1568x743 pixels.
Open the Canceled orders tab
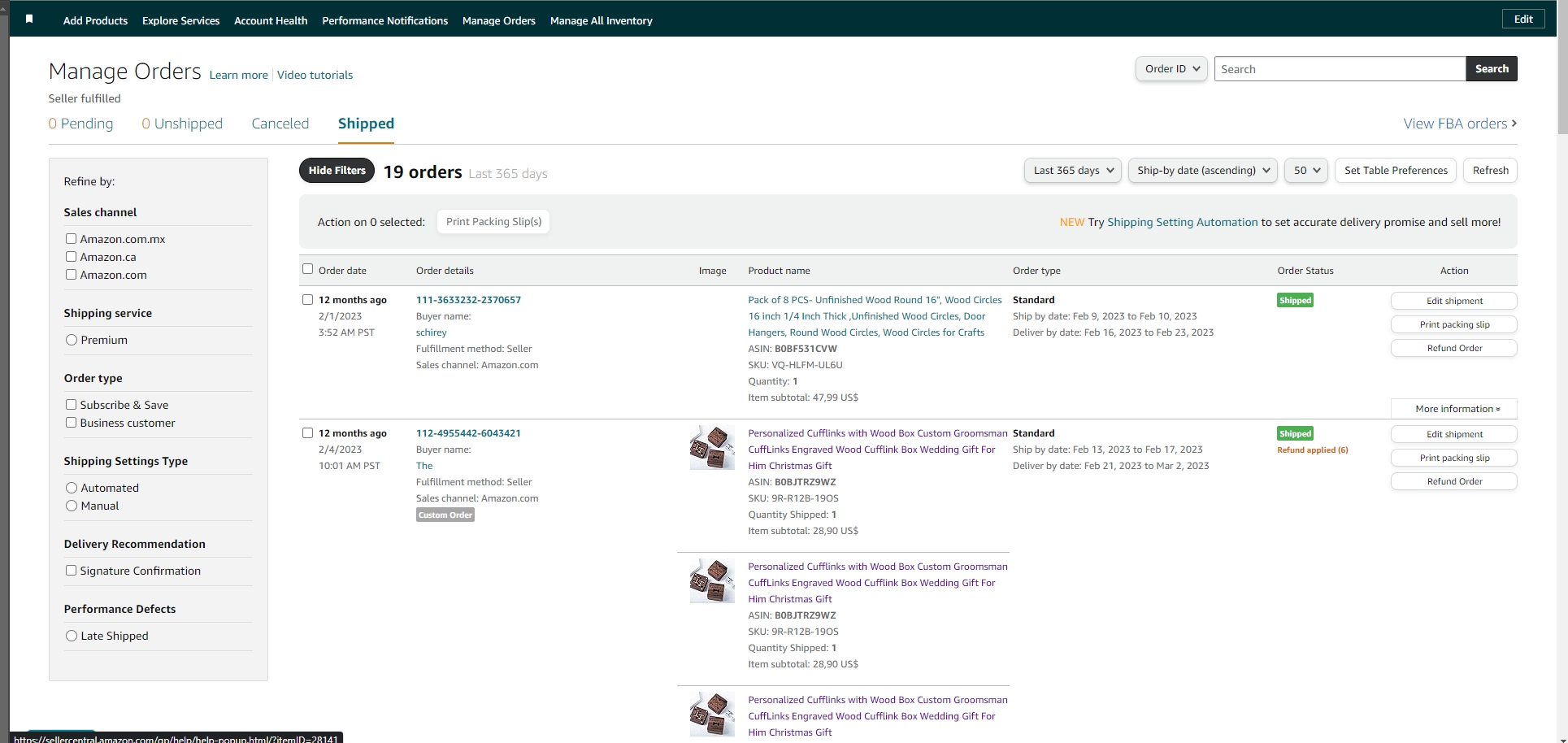(x=280, y=124)
